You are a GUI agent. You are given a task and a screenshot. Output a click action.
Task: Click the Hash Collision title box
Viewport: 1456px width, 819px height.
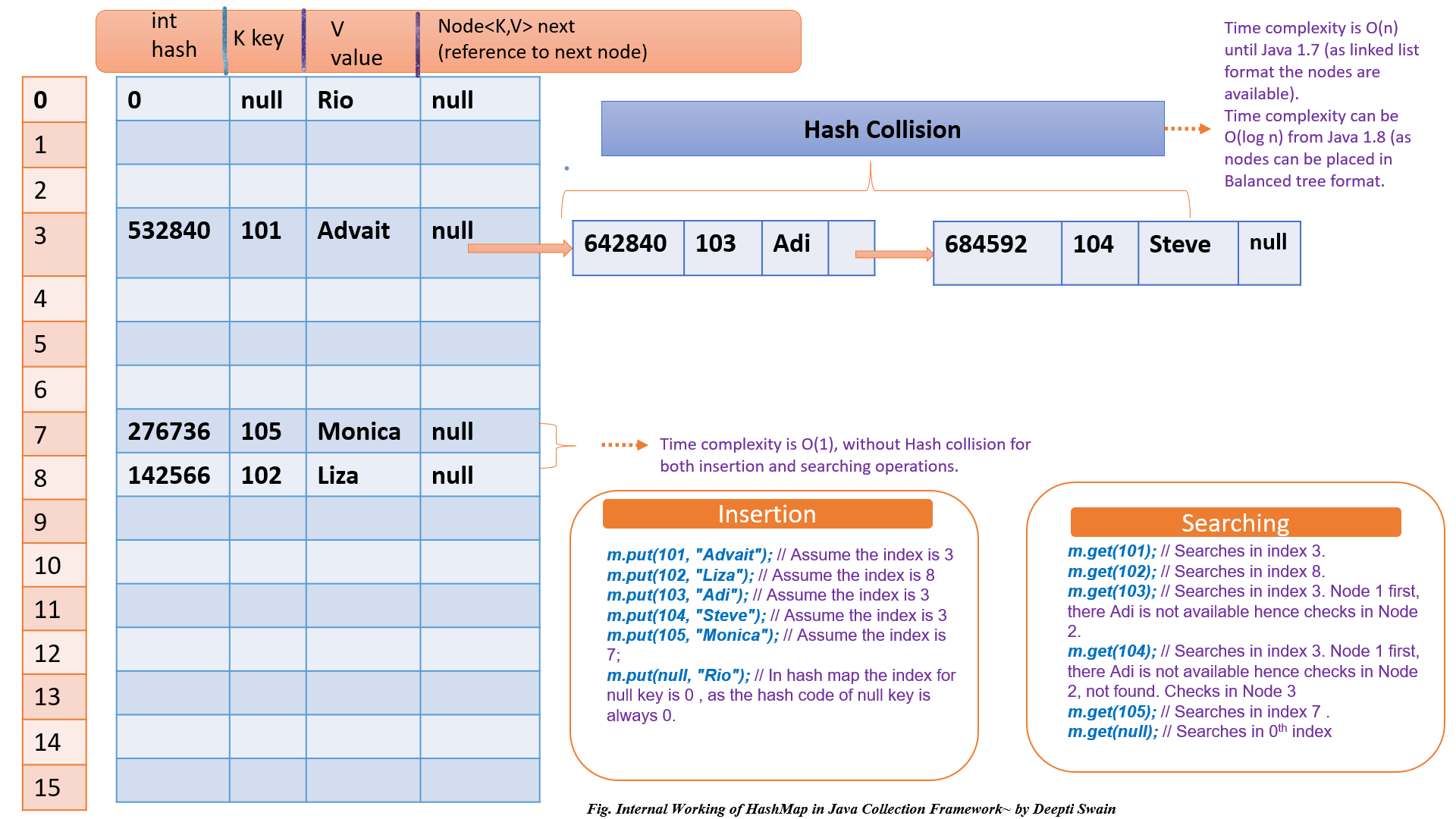[882, 129]
